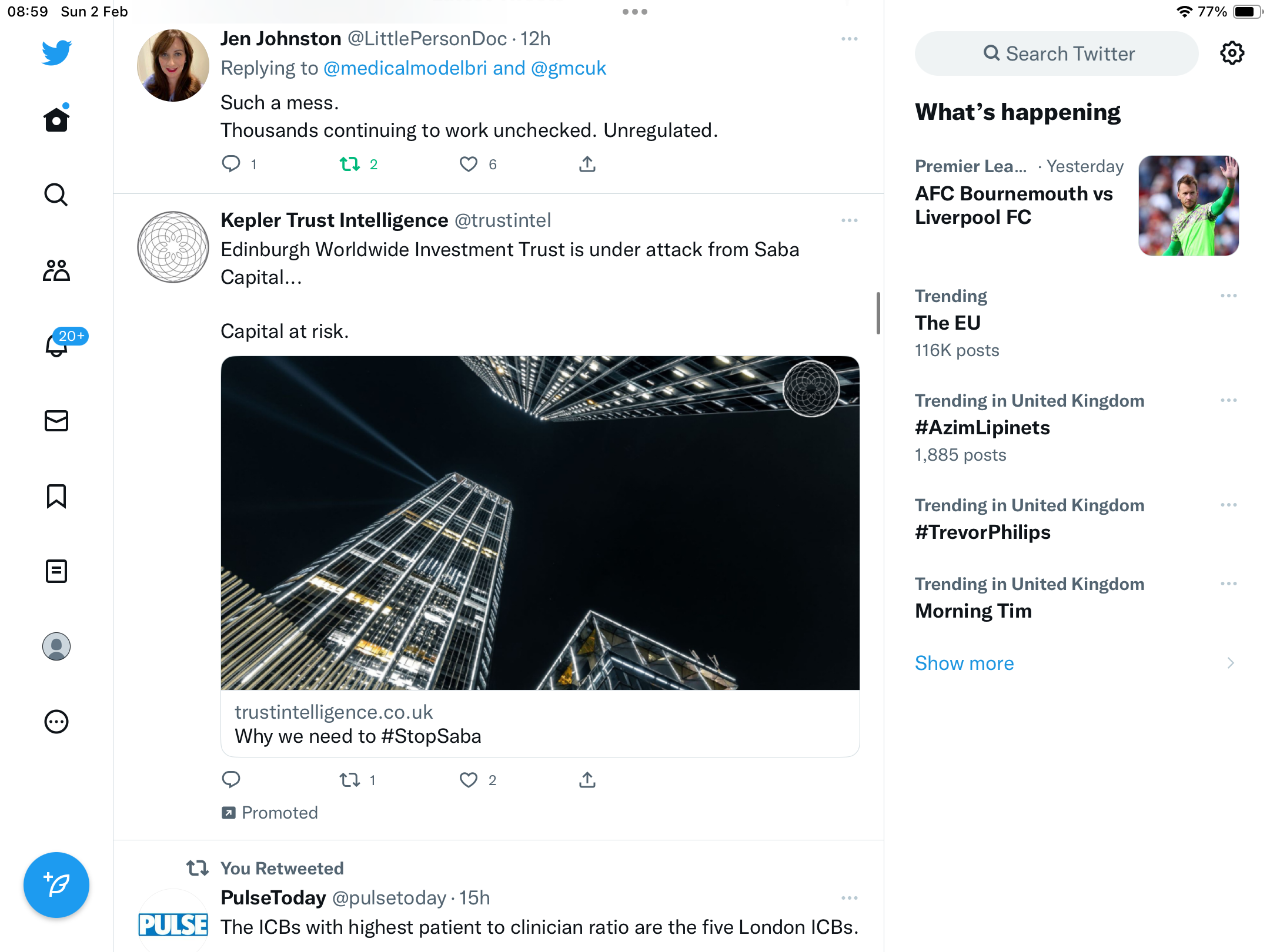The width and height of the screenshot is (1270, 952).
Task: Compose a new tweet with blue button
Action: (56, 885)
